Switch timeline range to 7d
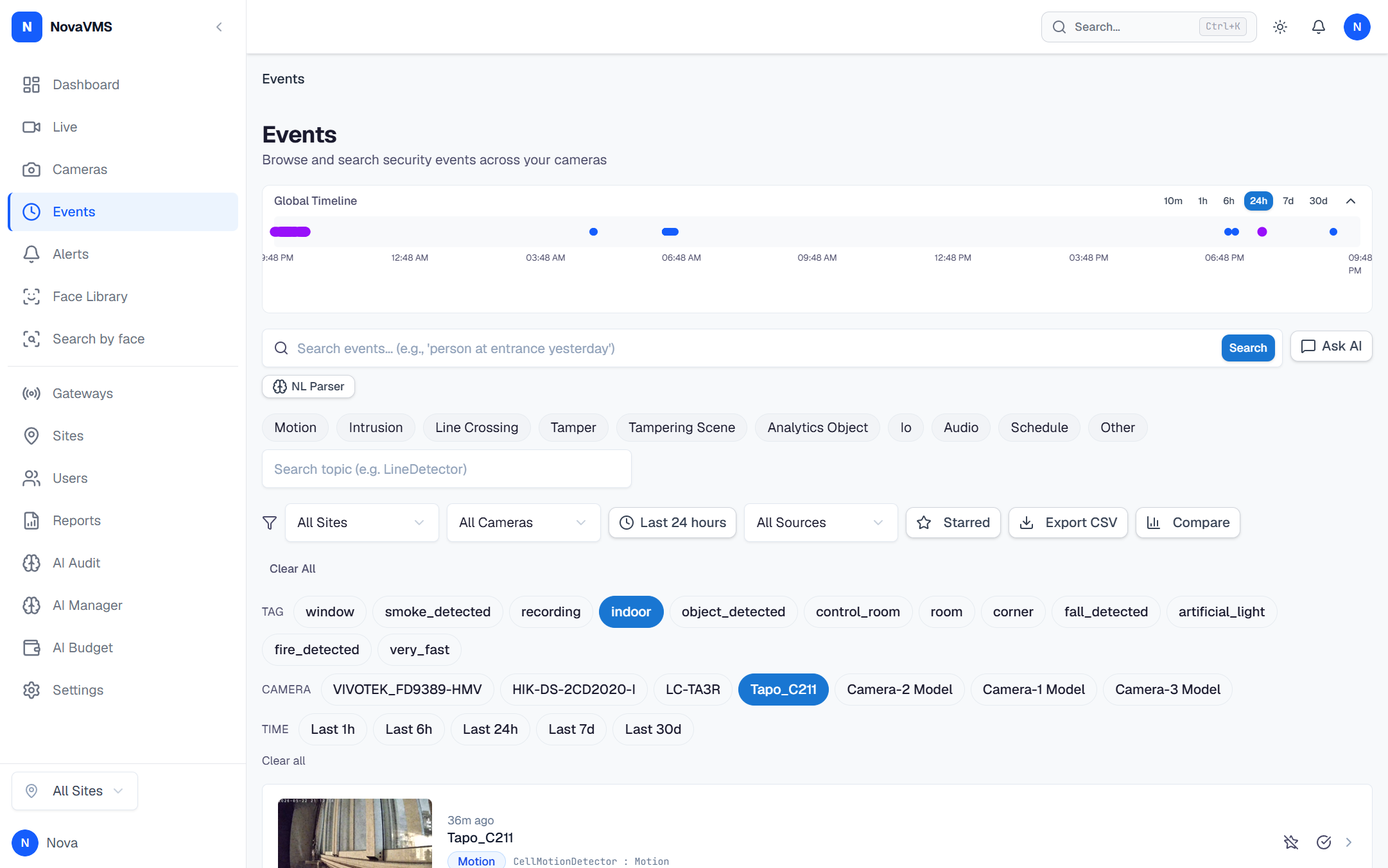 coord(1288,201)
